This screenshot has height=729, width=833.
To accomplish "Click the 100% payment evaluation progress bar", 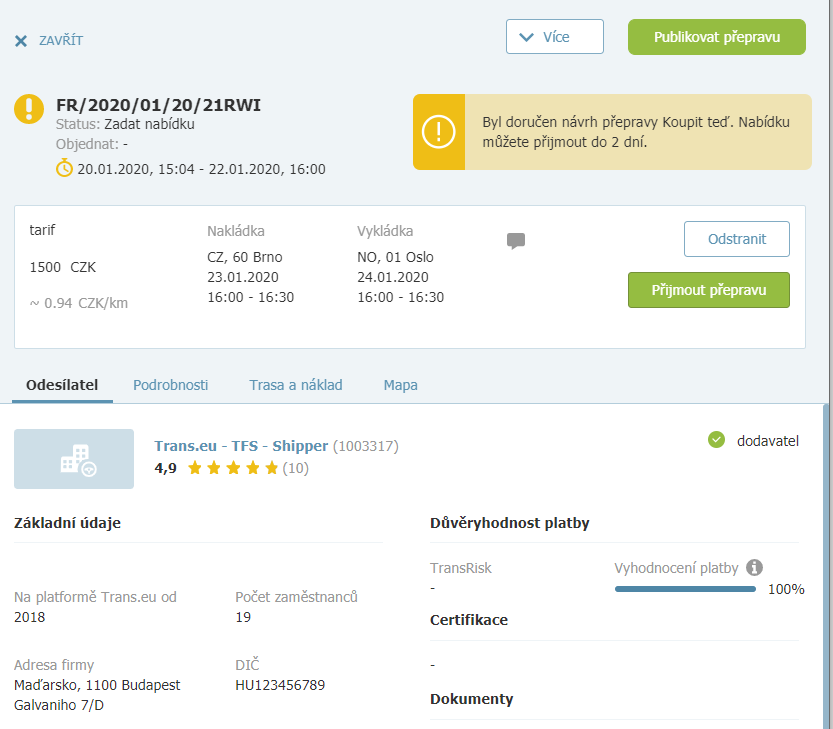I will pyautogui.click(x=685, y=589).
